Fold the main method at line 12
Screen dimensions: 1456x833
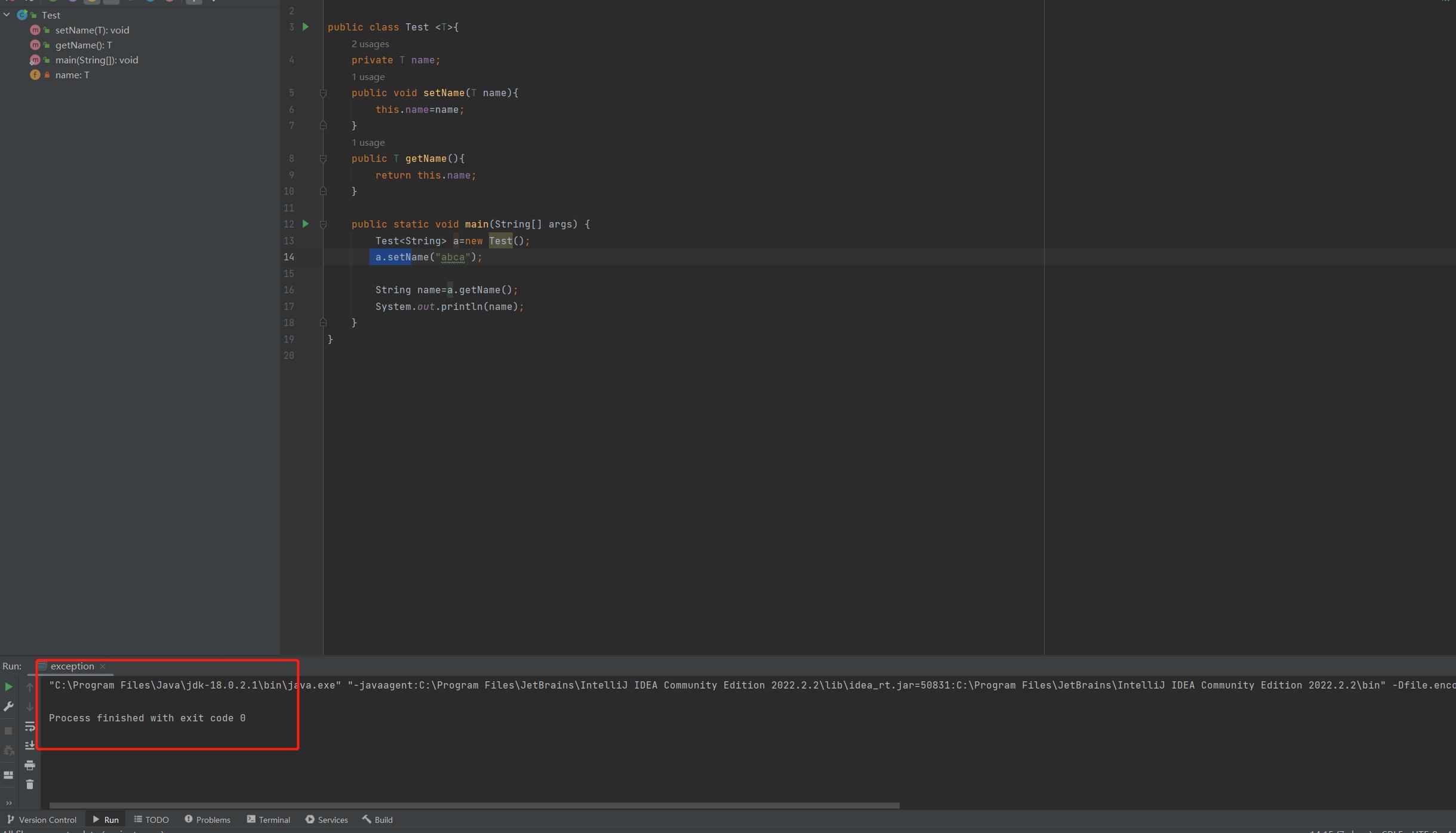pos(323,225)
